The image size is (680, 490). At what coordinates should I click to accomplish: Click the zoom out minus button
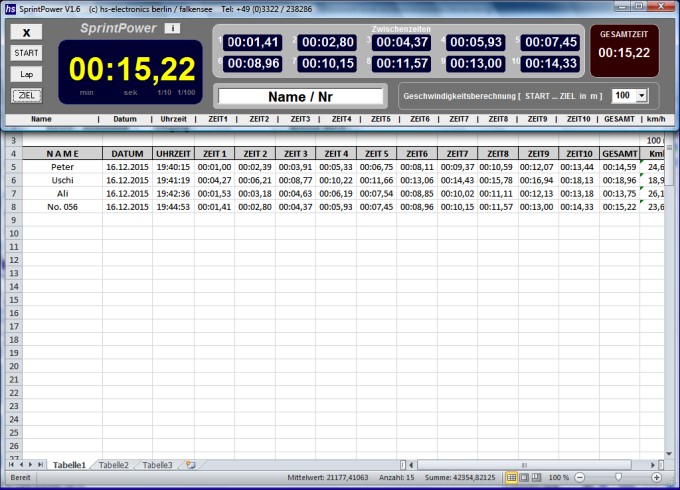click(x=580, y=478)
